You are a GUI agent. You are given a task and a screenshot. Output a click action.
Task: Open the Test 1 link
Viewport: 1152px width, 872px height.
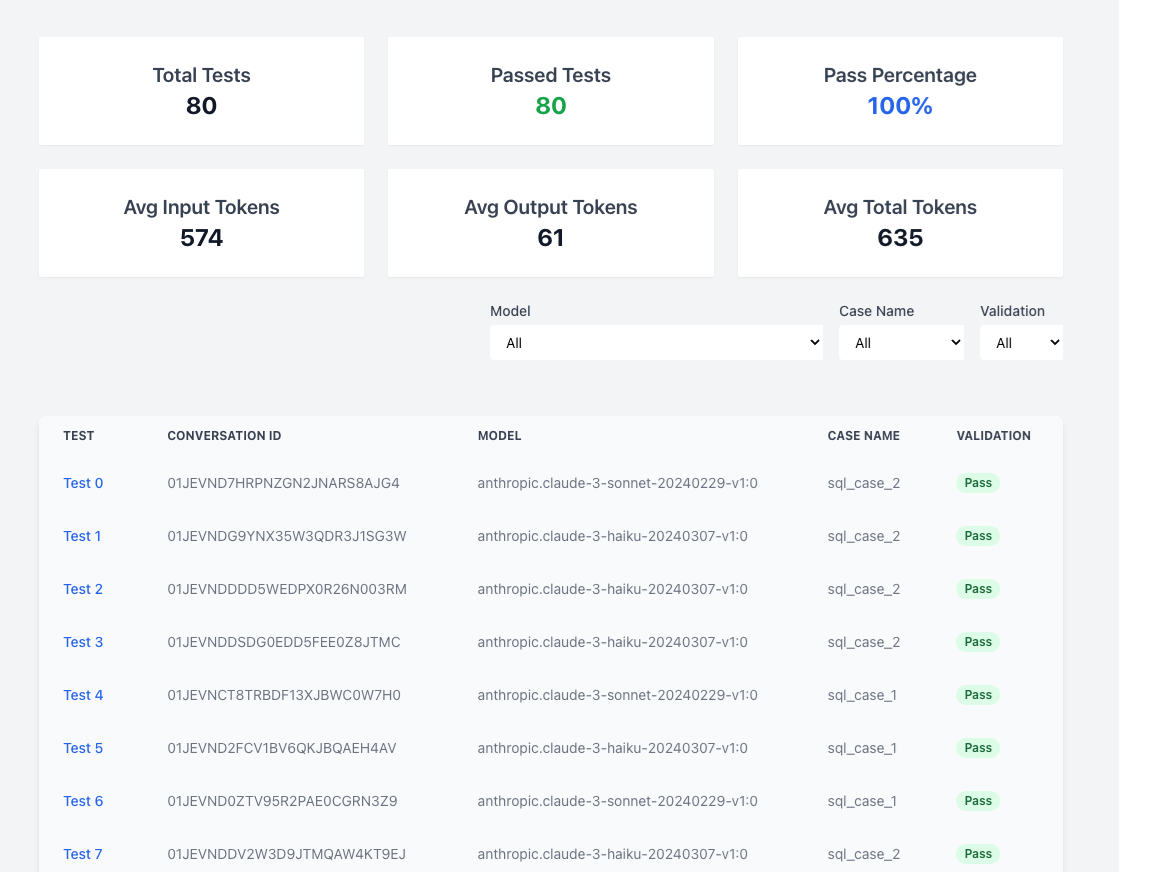(82, 536)
